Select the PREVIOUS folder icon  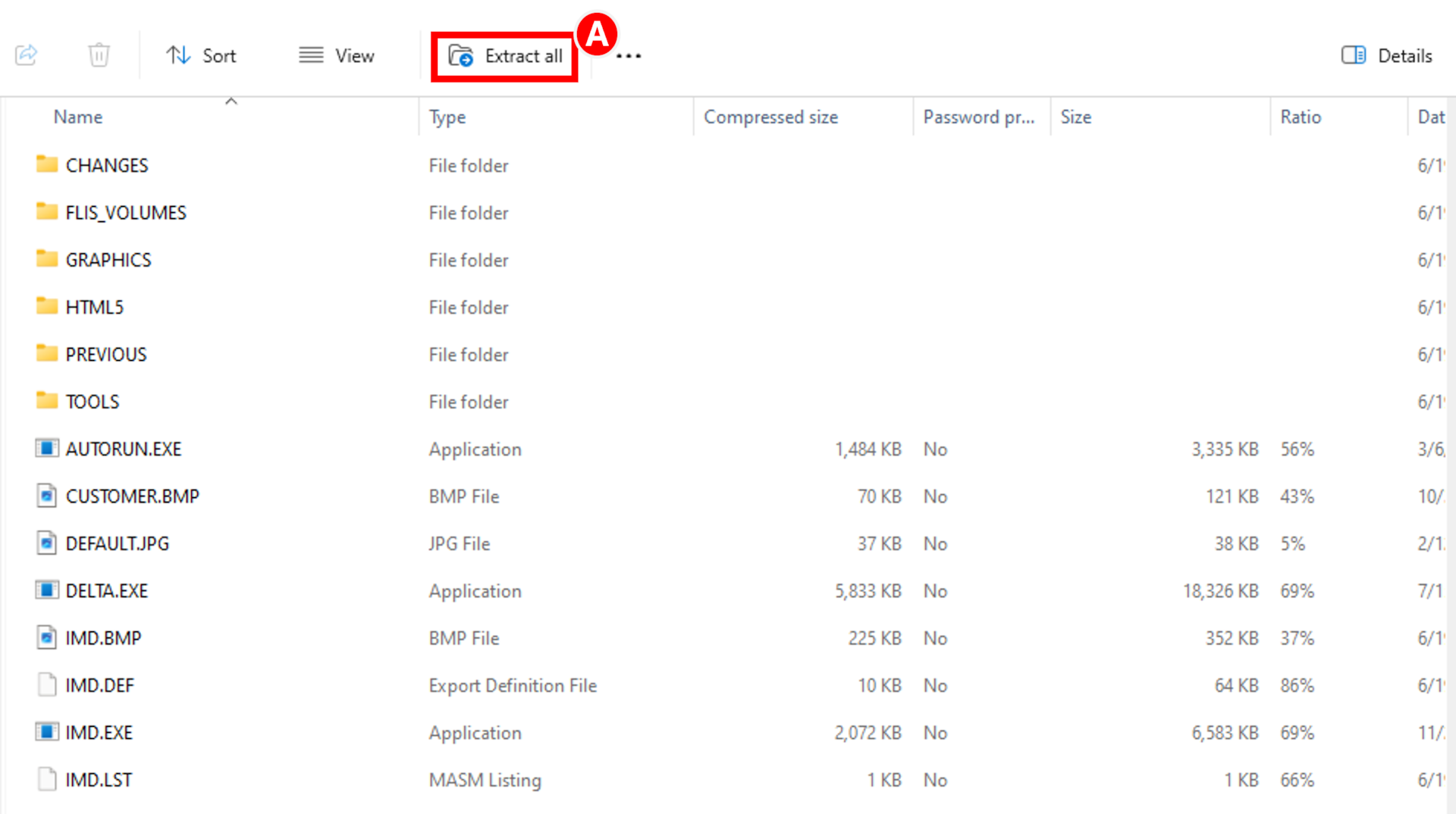point(47,353)
